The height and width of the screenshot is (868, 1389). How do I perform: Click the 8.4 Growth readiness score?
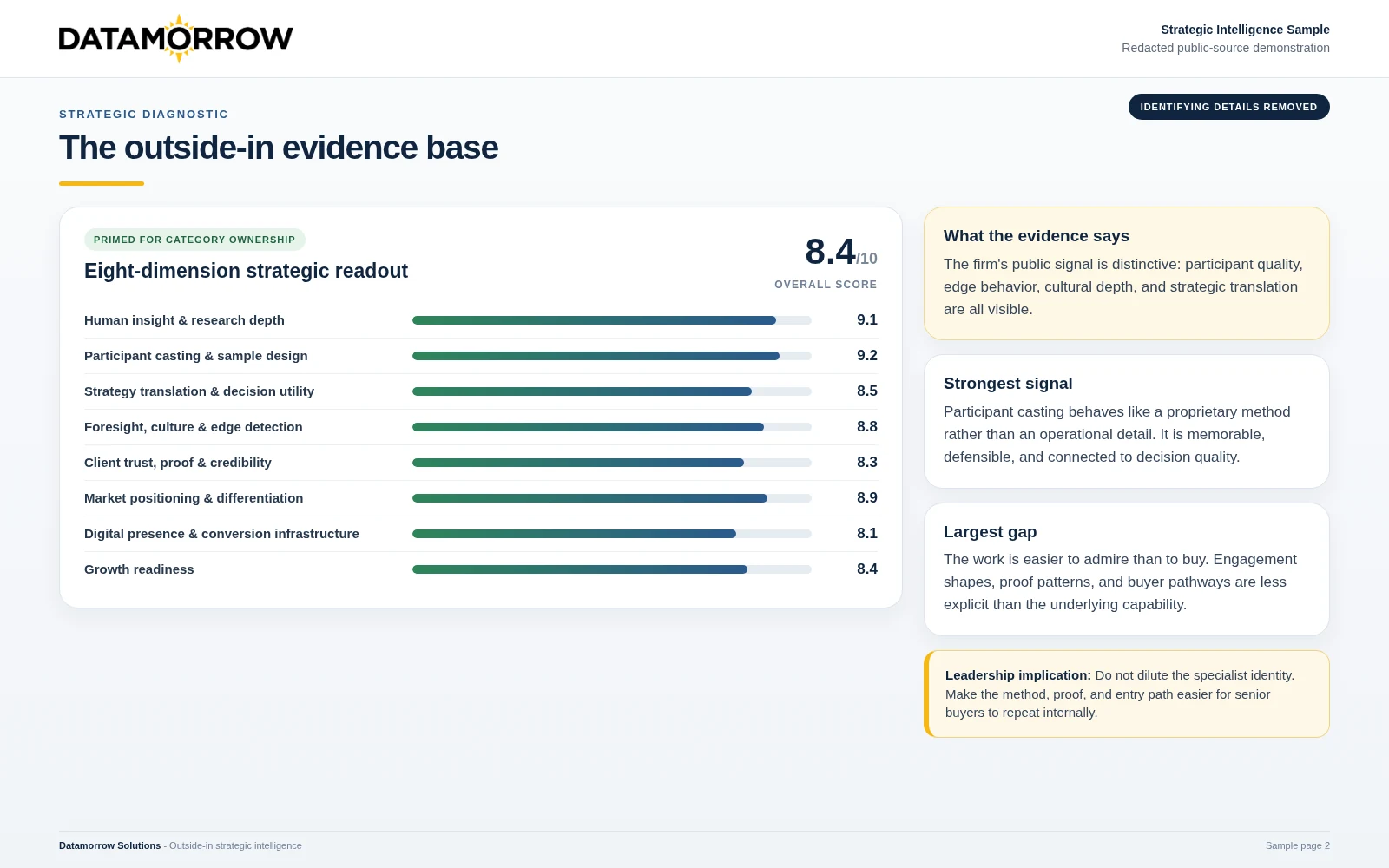[866, 569]
